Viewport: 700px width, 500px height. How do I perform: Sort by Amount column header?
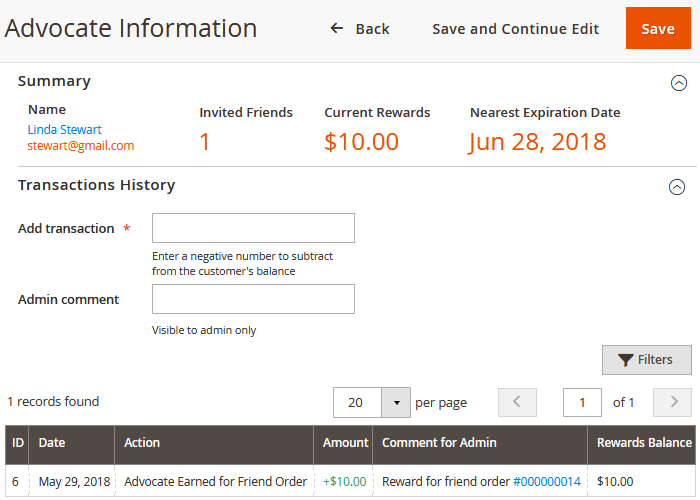[343, 445]
